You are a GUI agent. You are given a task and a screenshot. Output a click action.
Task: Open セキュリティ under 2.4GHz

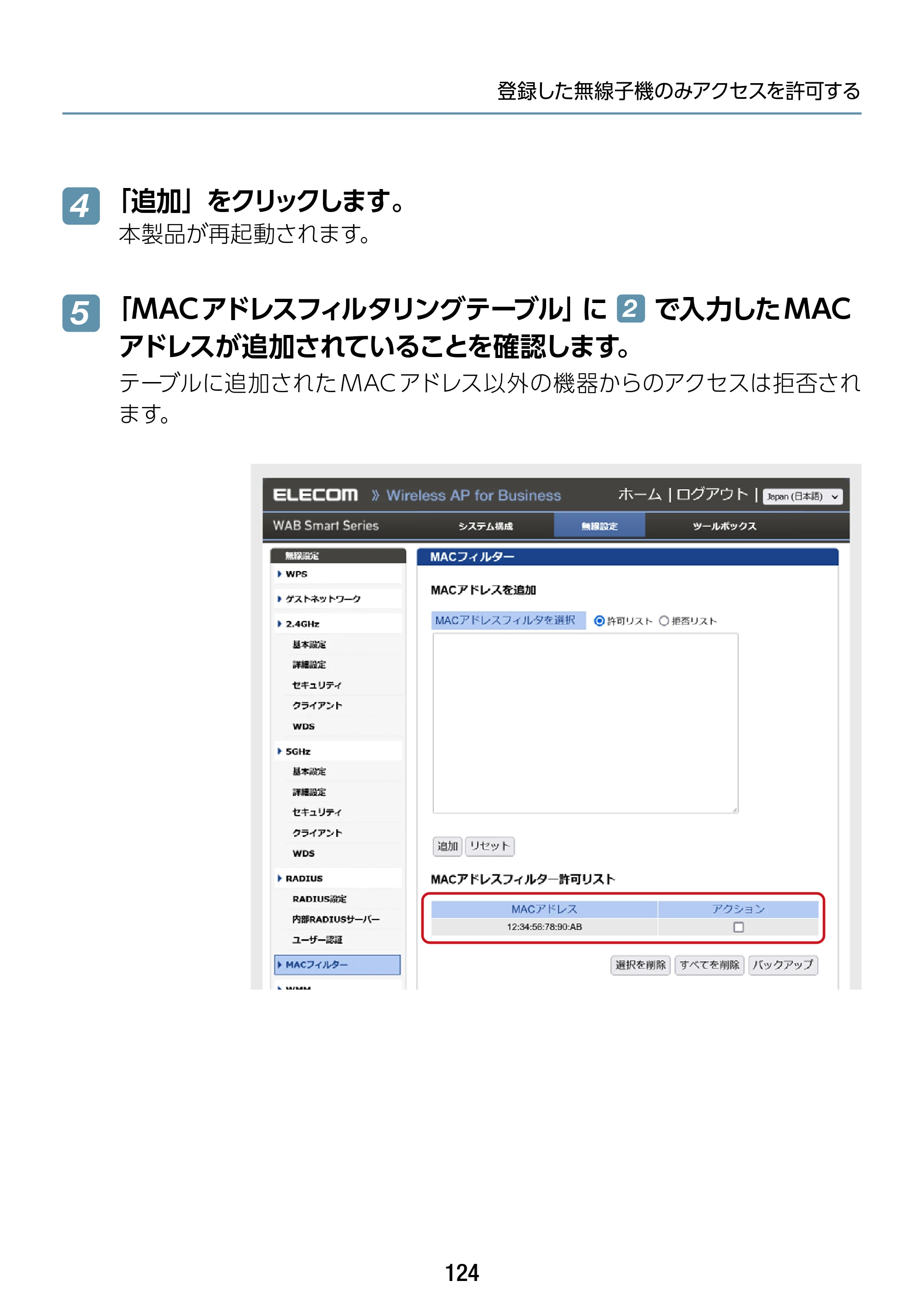316,685
